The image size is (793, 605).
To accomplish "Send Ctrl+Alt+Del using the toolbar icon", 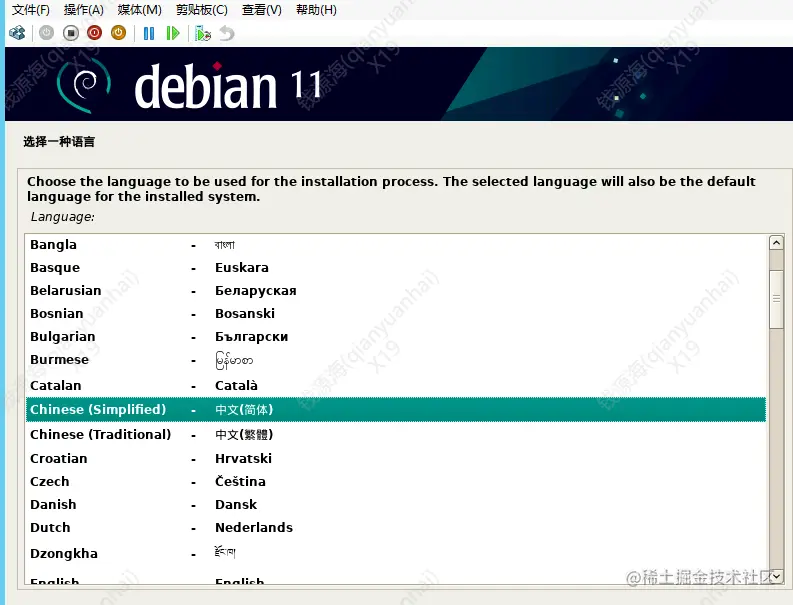I will [x=17, y=33].
